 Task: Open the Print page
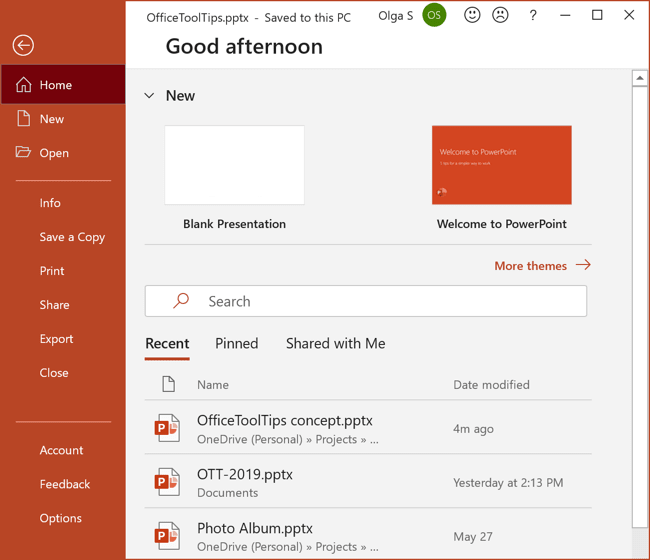click(52, 271)
